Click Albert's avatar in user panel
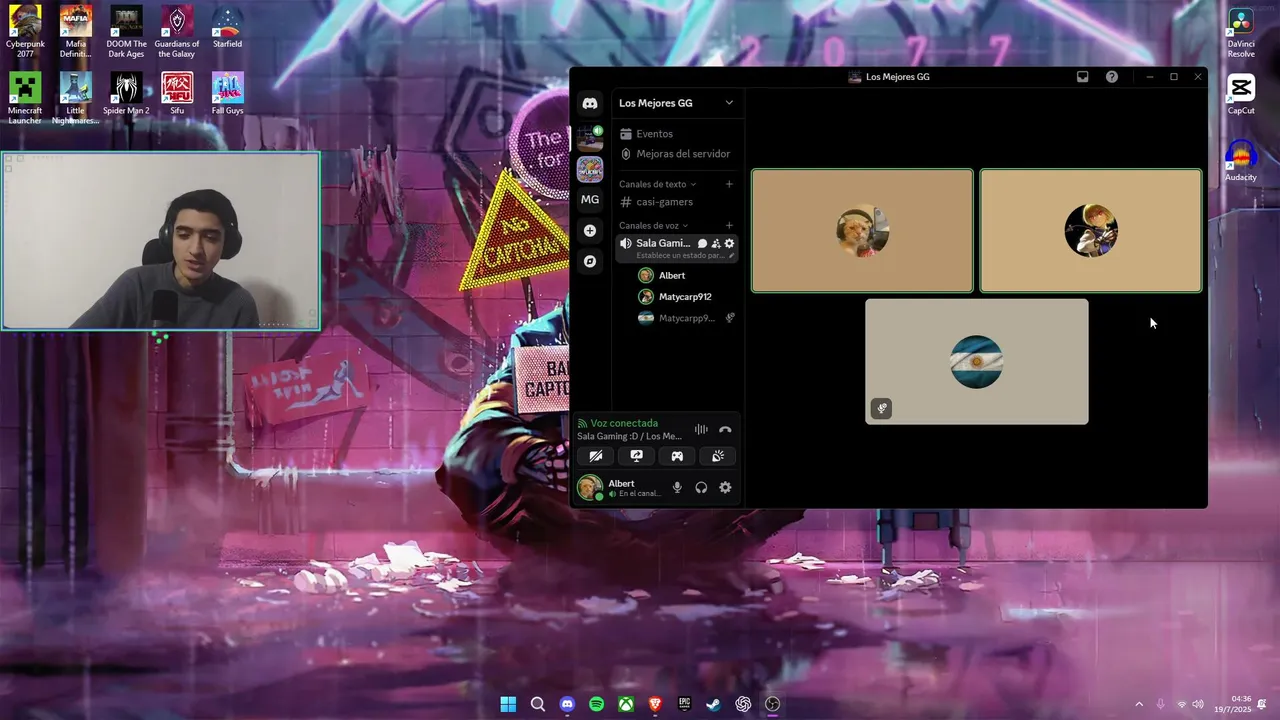Screen dimensions: 1280x720 pyautogui.click(x=589, y=488)
